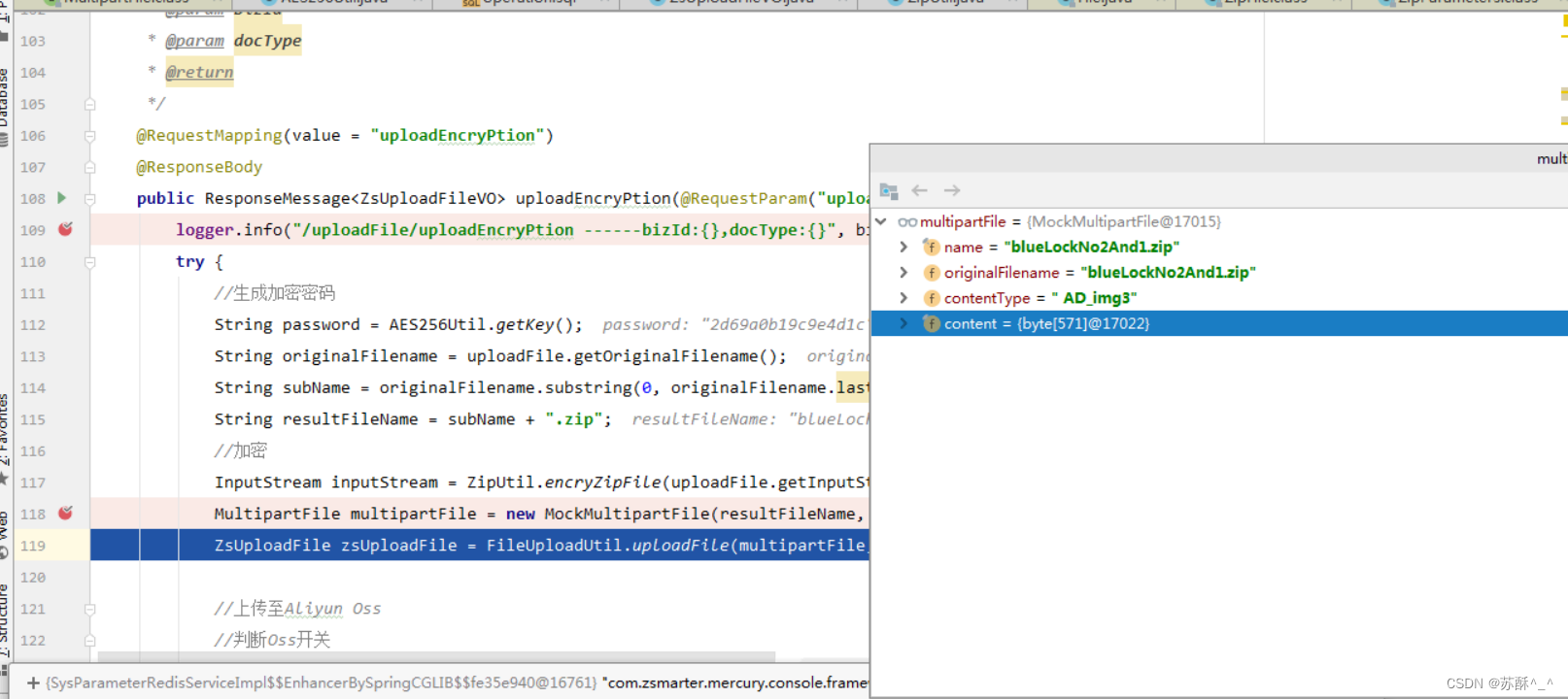This screenshot has height=699, width=1568.
Task: Expand the name field node
Action: coord(903,247)
